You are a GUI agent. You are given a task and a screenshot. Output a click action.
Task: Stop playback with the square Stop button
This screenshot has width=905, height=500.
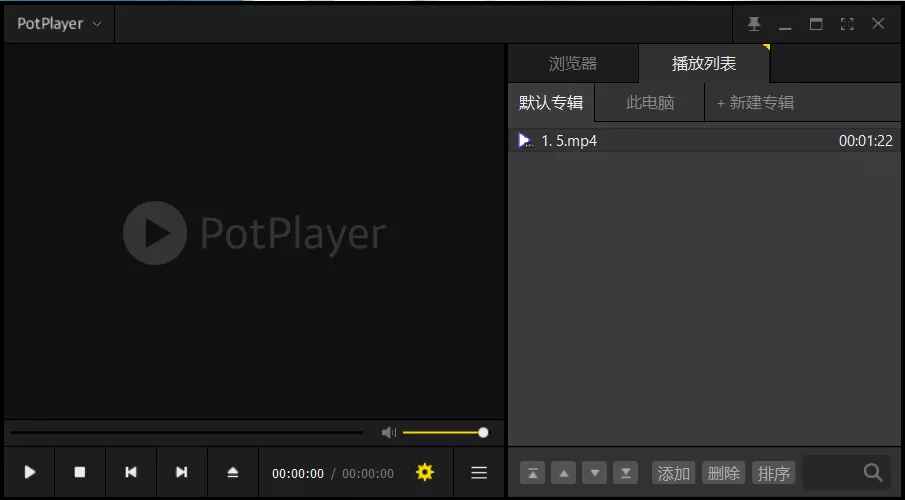[x=80, y=472]
